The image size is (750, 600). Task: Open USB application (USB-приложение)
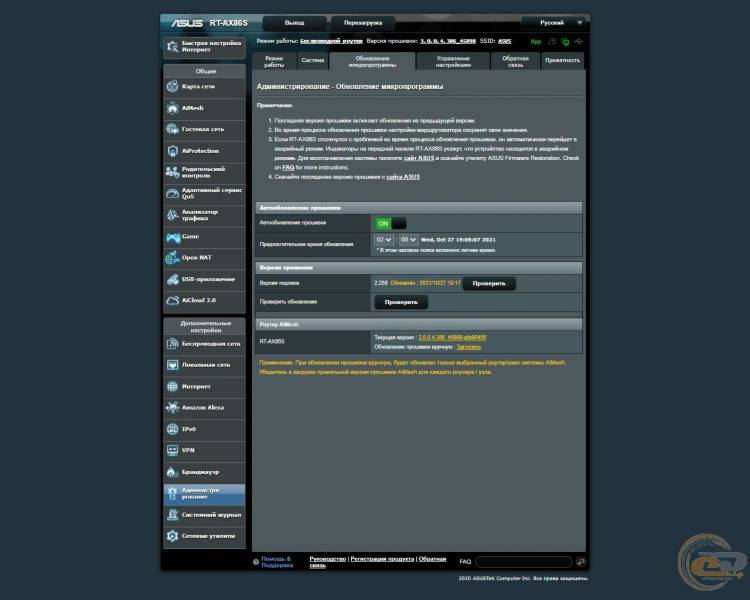coord(204,279)
